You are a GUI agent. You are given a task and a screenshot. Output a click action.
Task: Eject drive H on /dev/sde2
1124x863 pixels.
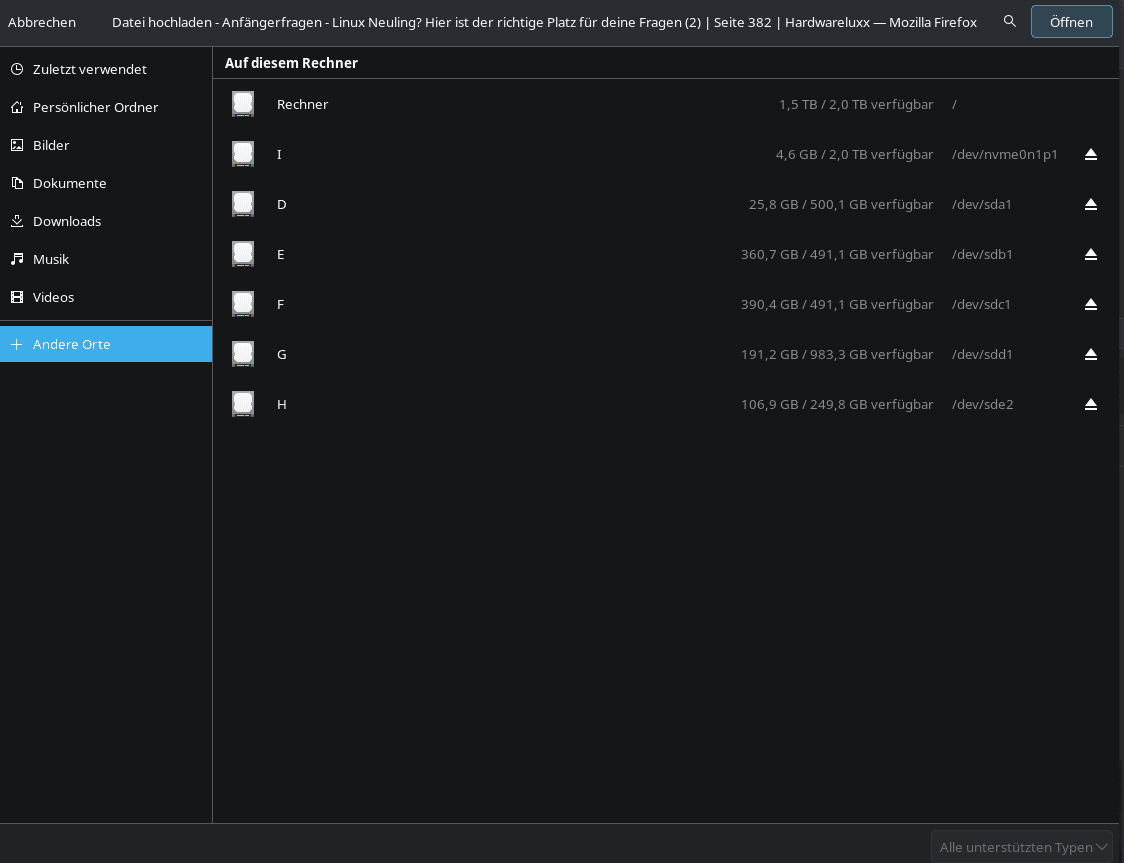(x=1091, y=404)
